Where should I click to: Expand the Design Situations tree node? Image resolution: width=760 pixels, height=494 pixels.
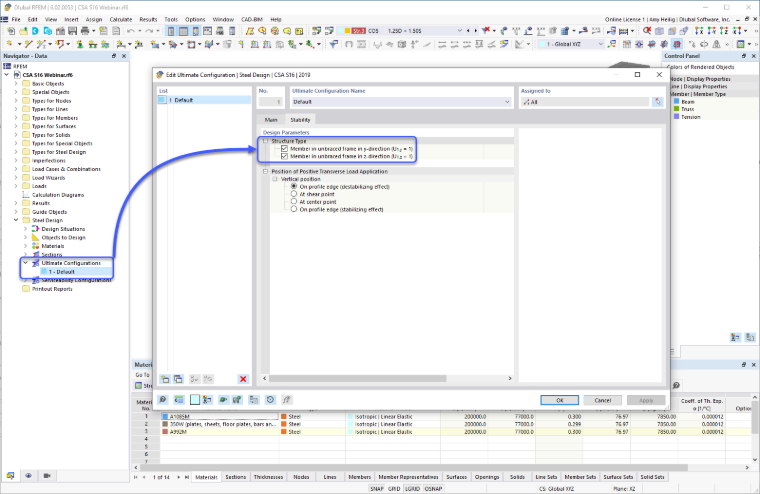pyautogui.click(x=26, y=229)
